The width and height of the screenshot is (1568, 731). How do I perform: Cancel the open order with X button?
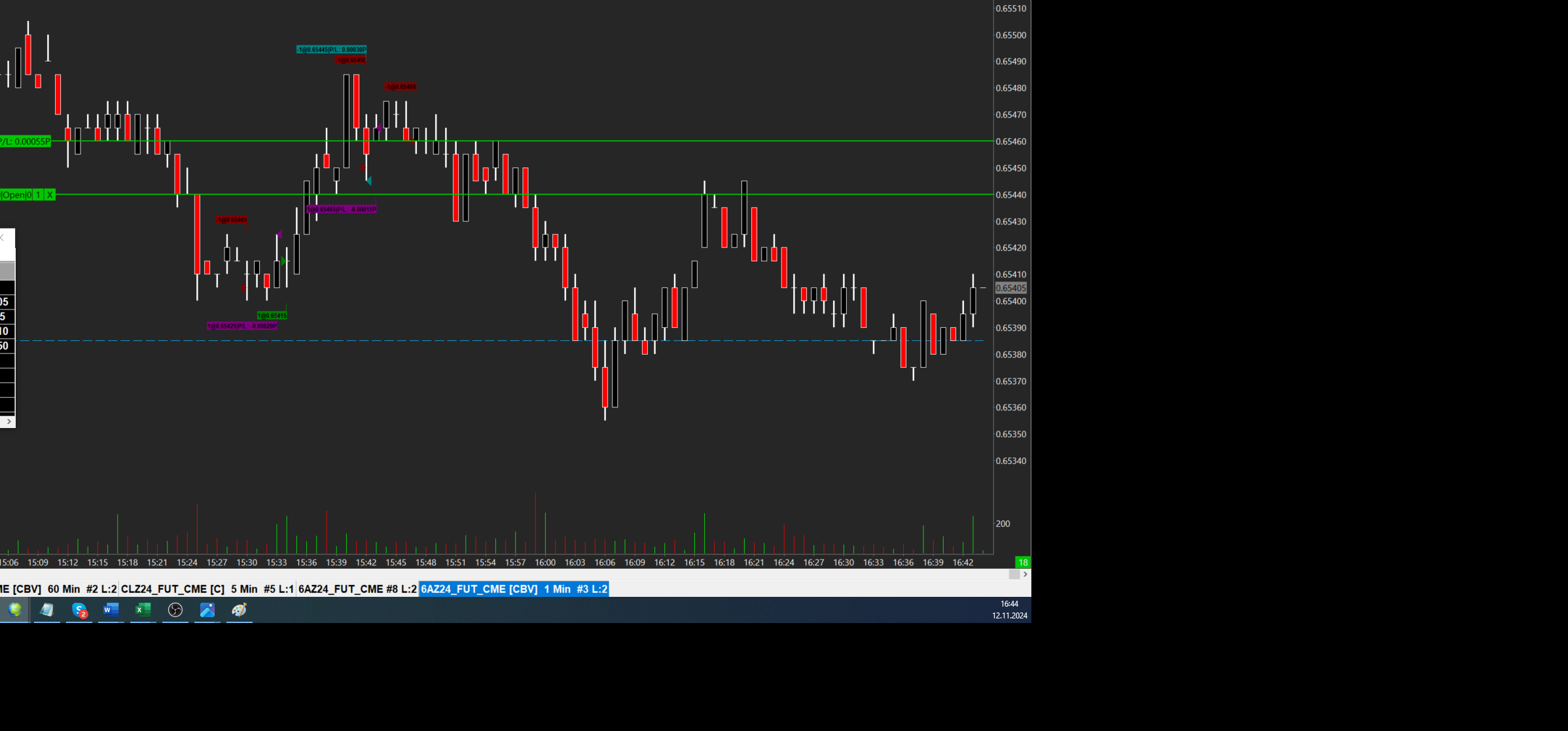tap(50, 195)
